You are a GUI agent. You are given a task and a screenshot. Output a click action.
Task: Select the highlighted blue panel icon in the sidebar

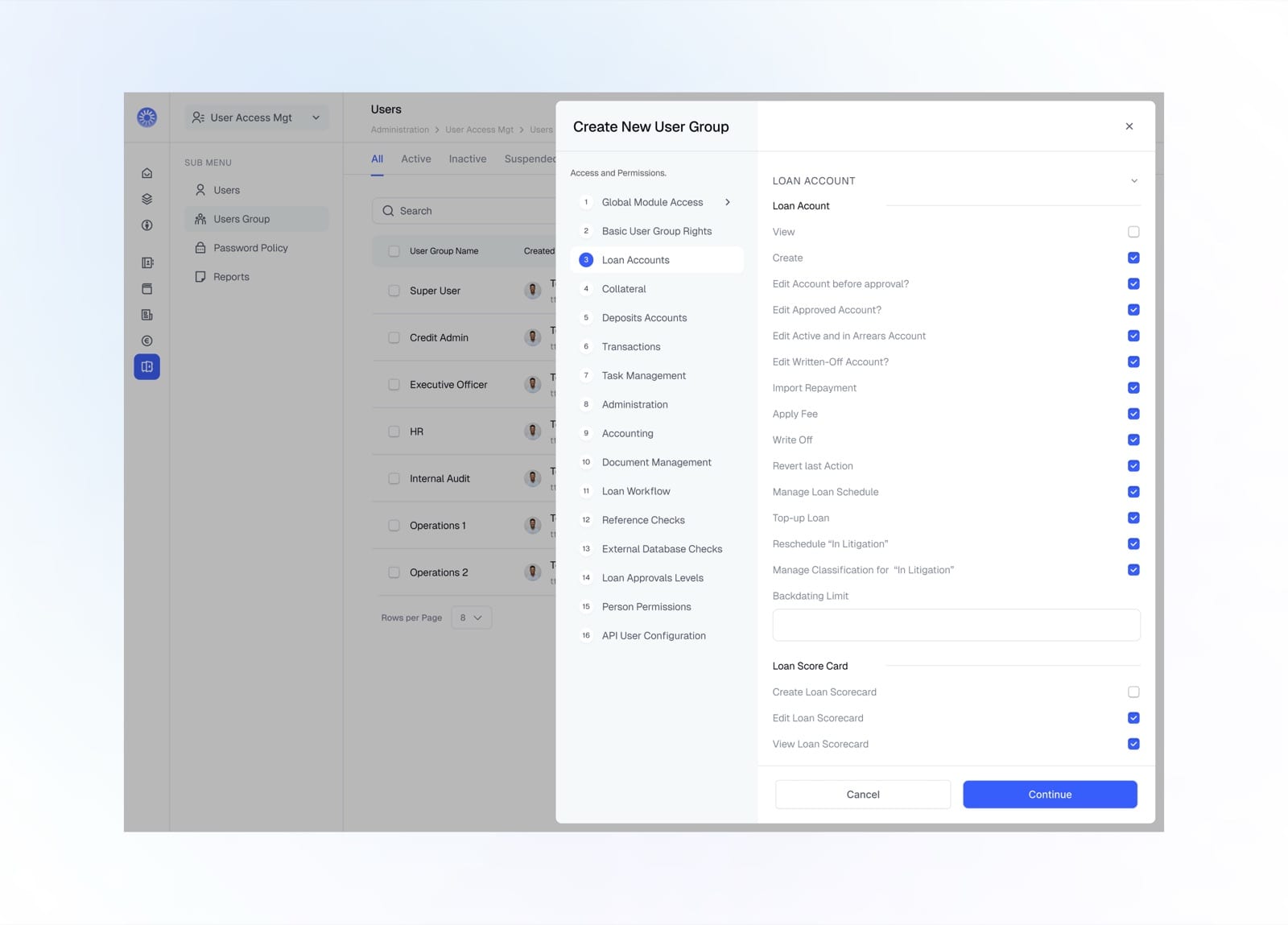click(x=147, y=367)
